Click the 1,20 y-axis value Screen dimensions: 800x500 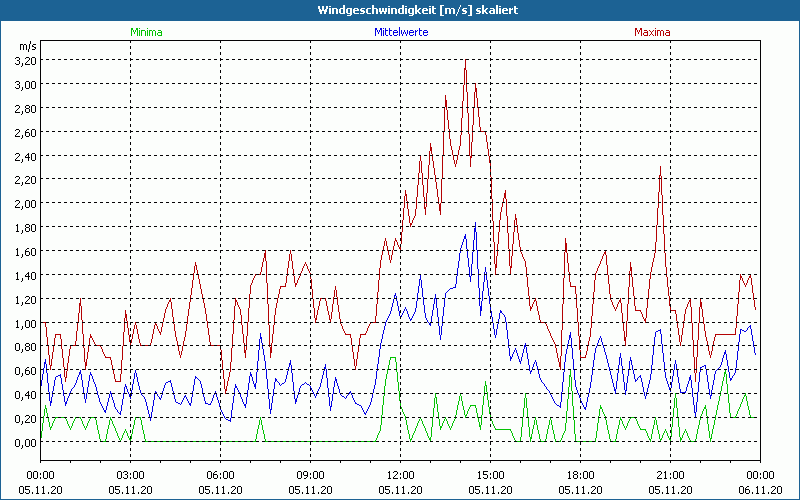tap(26, 299)
